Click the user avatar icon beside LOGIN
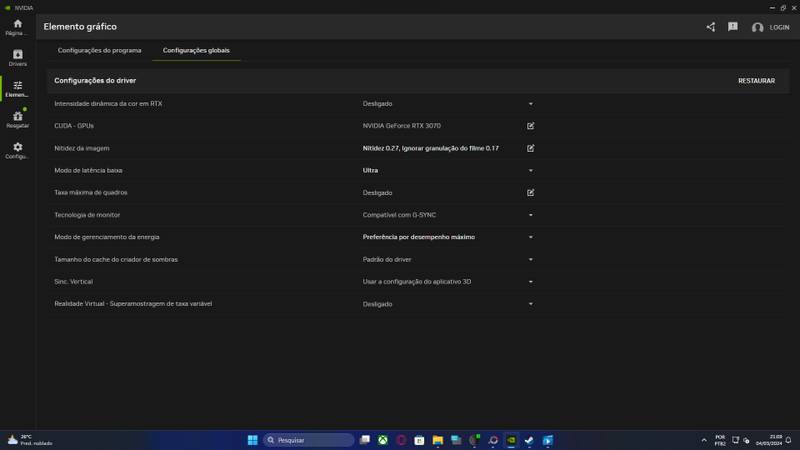The image size is (800, 450). [x=757, y=28]
